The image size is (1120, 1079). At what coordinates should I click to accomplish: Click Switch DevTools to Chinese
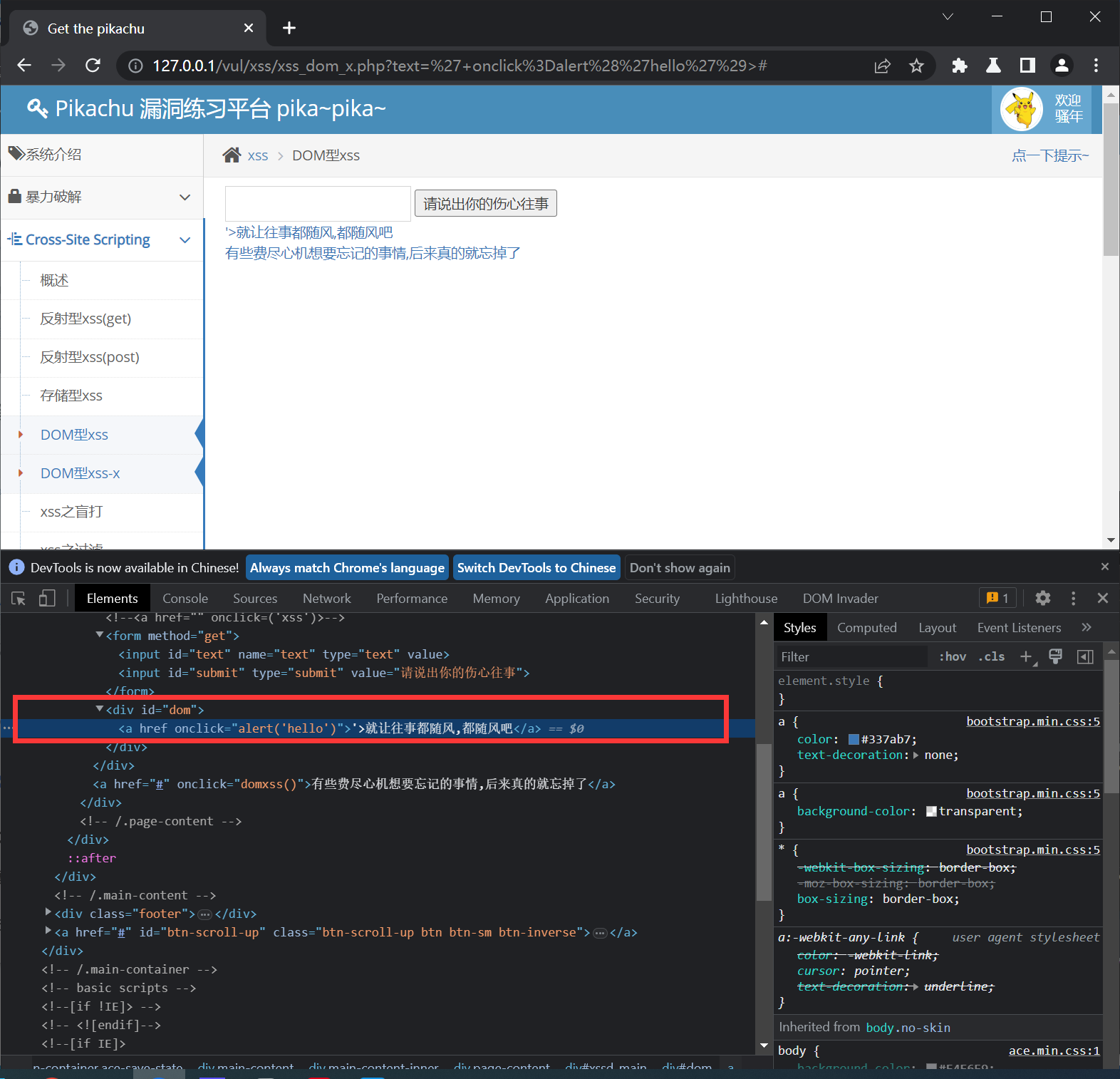[x=536, y=568]
